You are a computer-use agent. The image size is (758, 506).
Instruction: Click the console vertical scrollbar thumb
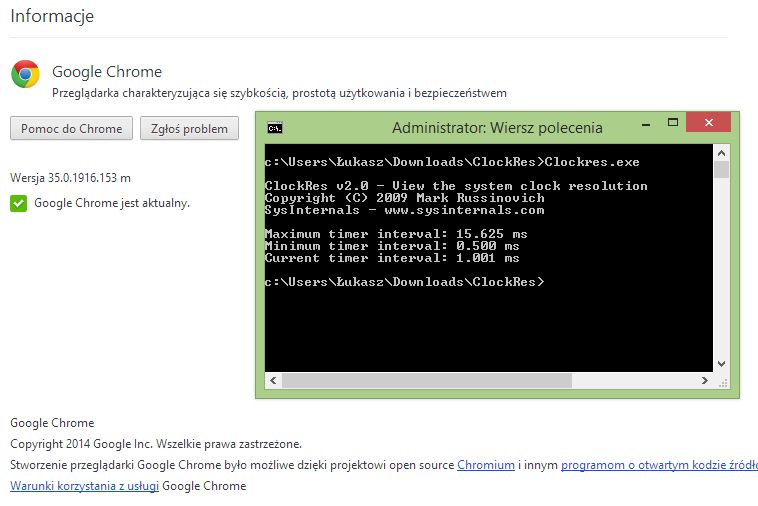point(721,168)
